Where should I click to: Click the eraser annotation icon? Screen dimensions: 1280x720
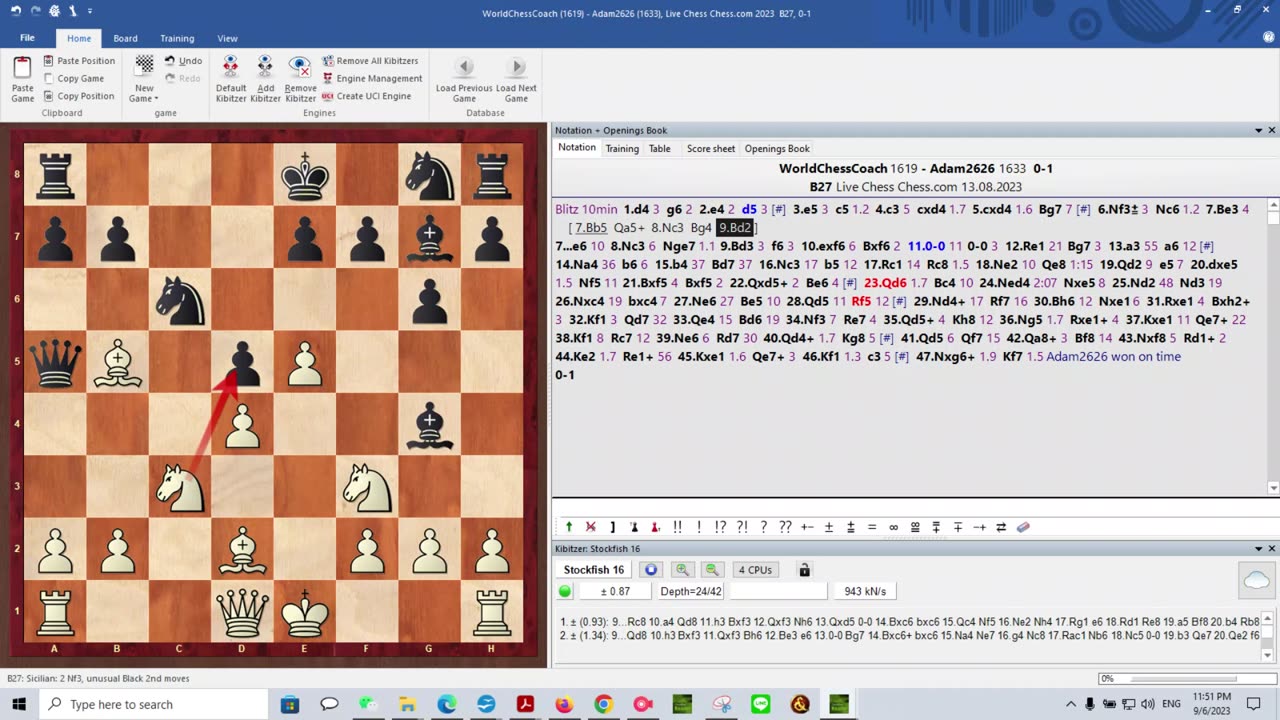(x=1023, y=527)
